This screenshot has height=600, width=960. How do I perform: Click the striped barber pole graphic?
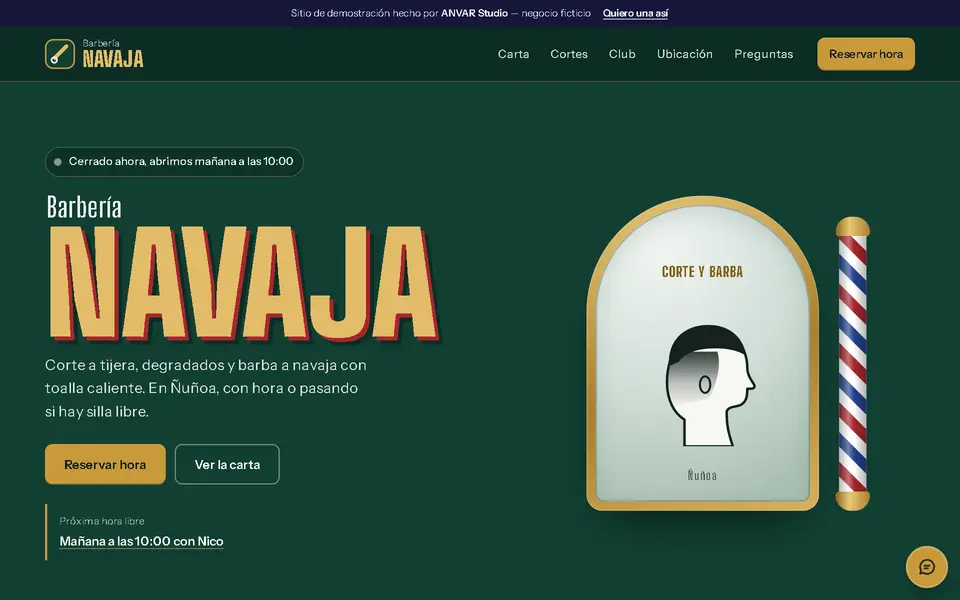coord(853,364)
